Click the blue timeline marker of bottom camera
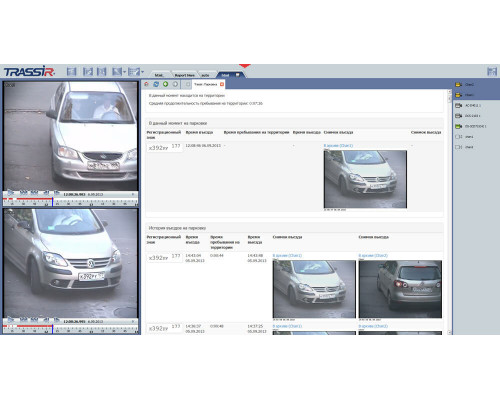The image size is (500, 400). [x=52, y=329]
